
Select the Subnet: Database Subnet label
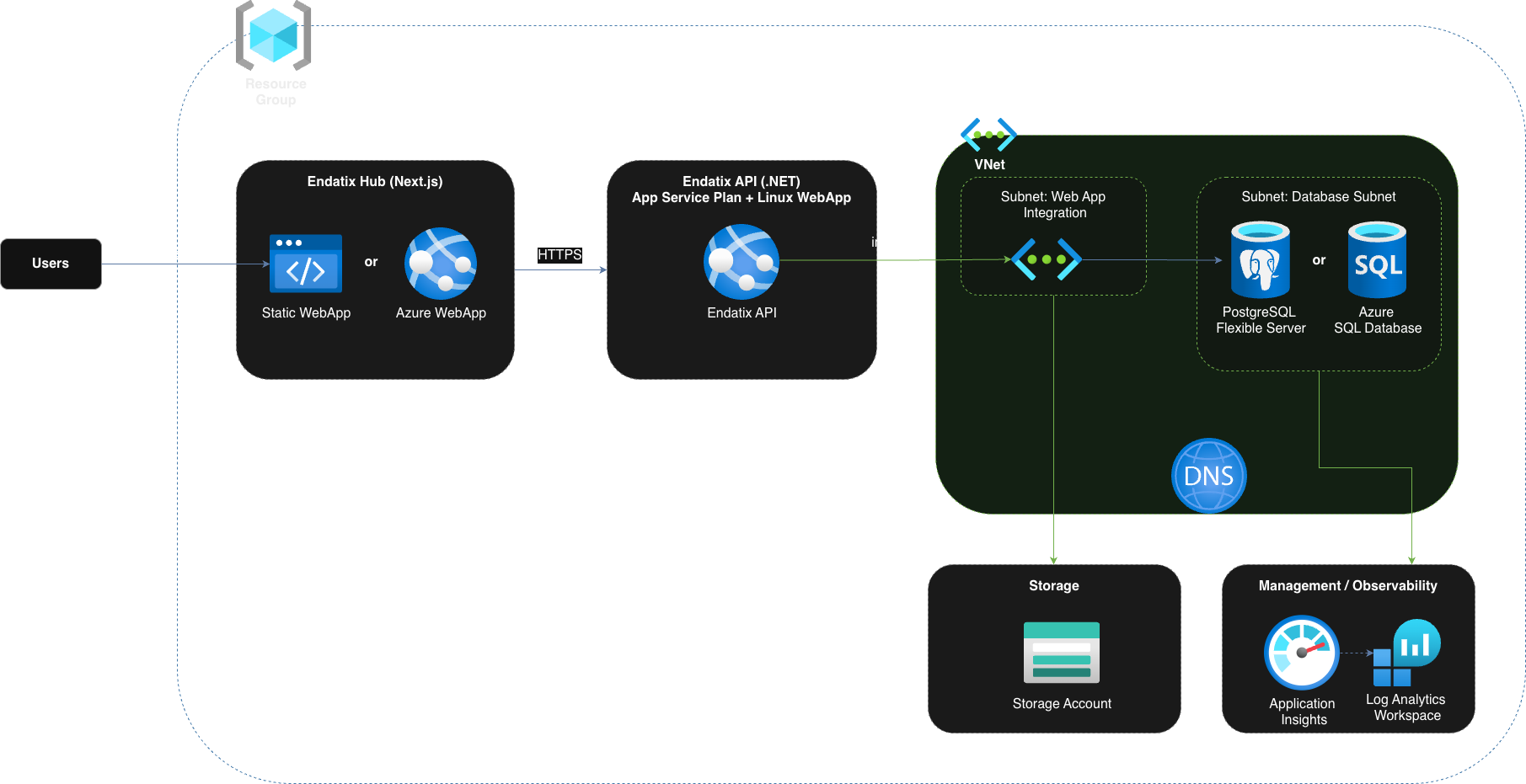pos(1319,197)
